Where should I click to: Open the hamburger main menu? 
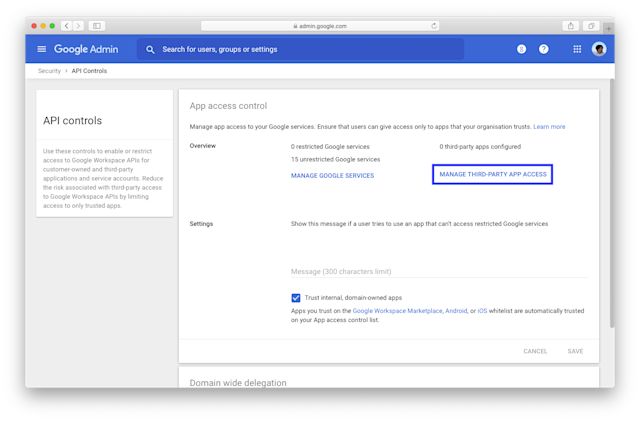pyautogui.click(x=42, y=49)
